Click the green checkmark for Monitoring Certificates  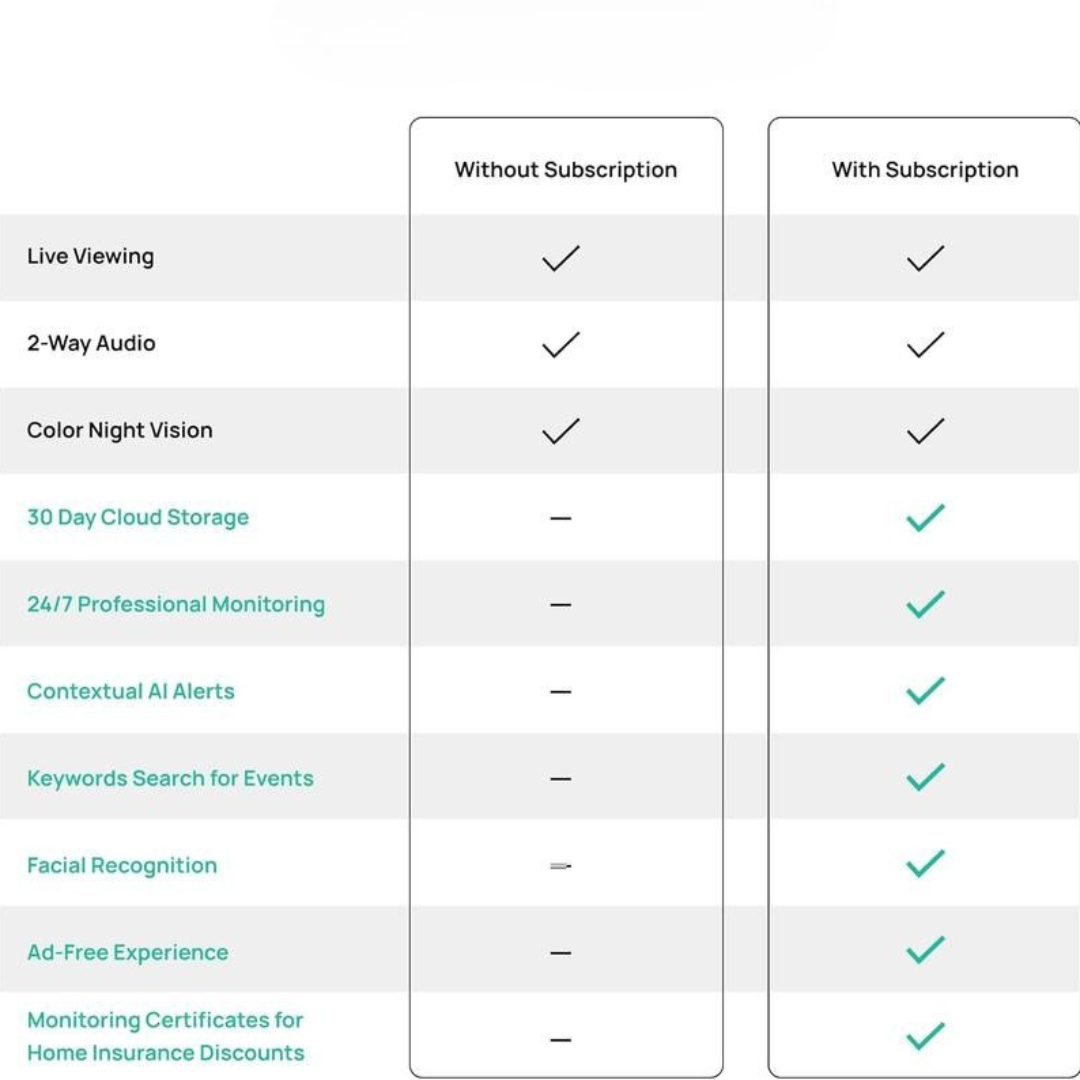[925, 1037]
